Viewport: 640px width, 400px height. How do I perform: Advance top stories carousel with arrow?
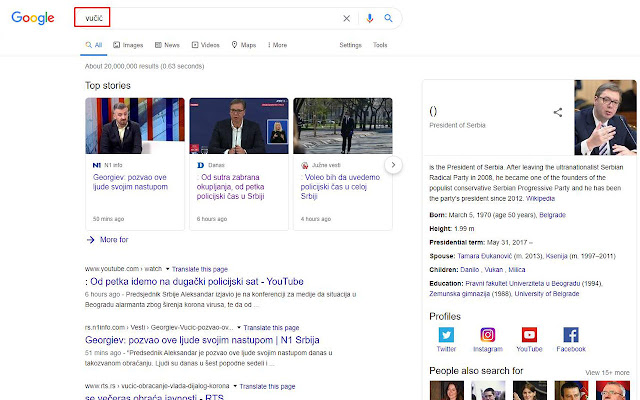coord(393,165)
